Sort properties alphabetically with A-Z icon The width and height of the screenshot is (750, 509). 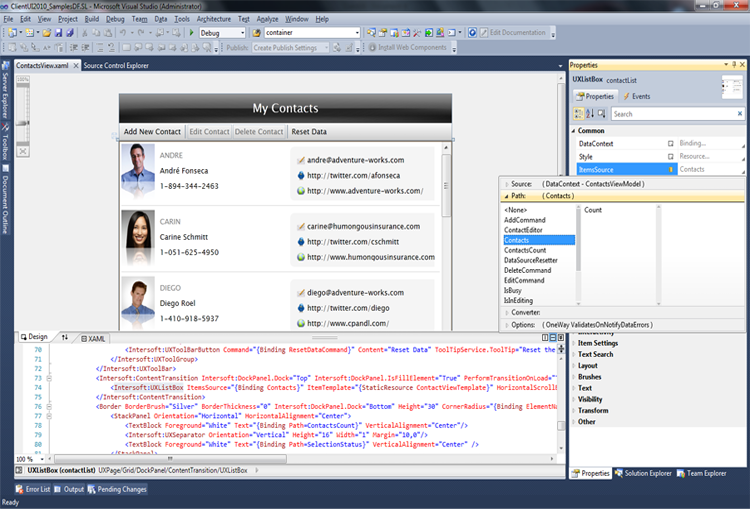(x=590, y=113)
